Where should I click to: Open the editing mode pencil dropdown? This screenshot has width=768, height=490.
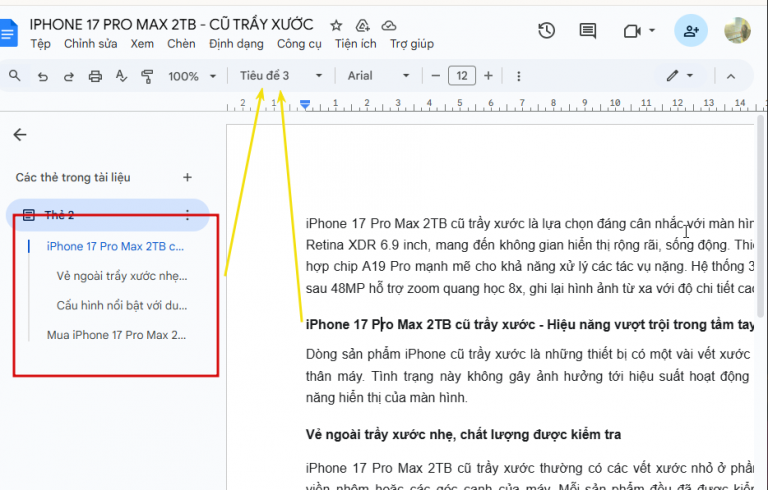coord(680,76)
